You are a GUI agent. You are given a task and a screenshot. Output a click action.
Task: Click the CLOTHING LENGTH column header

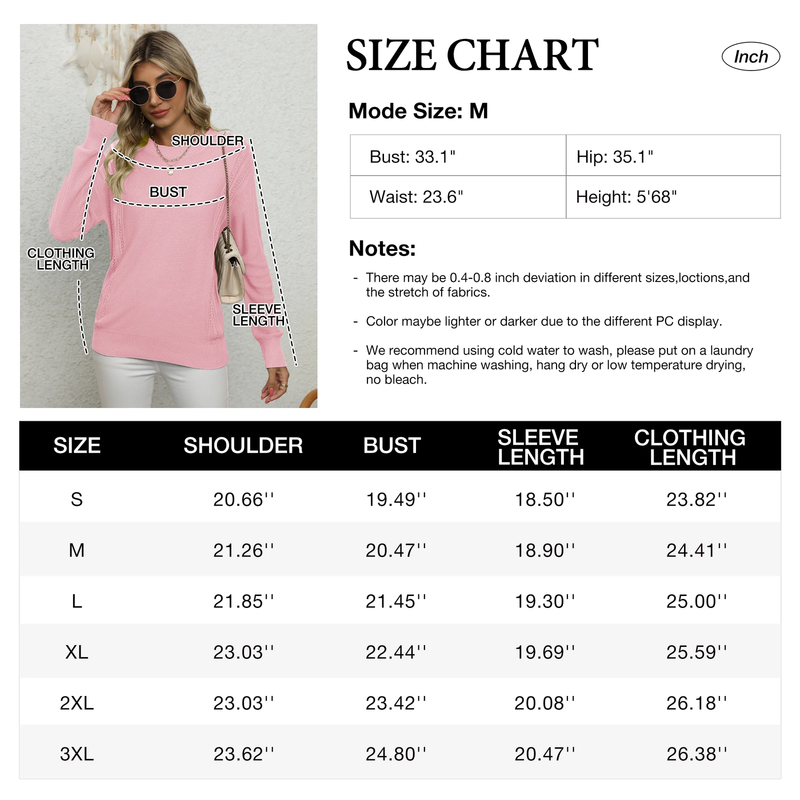690,447
